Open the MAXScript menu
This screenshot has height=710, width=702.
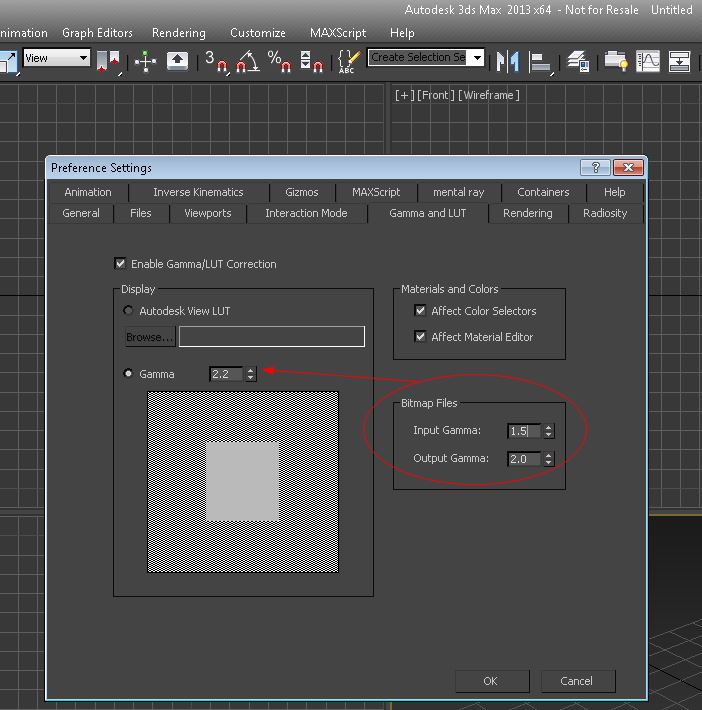(338, 33)
